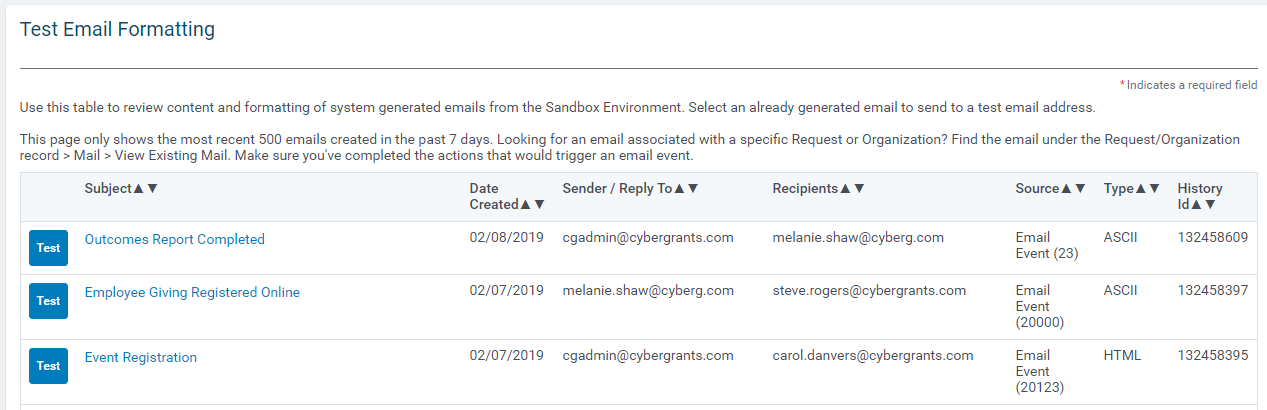Sort Source column descending arrow
The image size is (1267, 410).
[x=1079, y=188]
